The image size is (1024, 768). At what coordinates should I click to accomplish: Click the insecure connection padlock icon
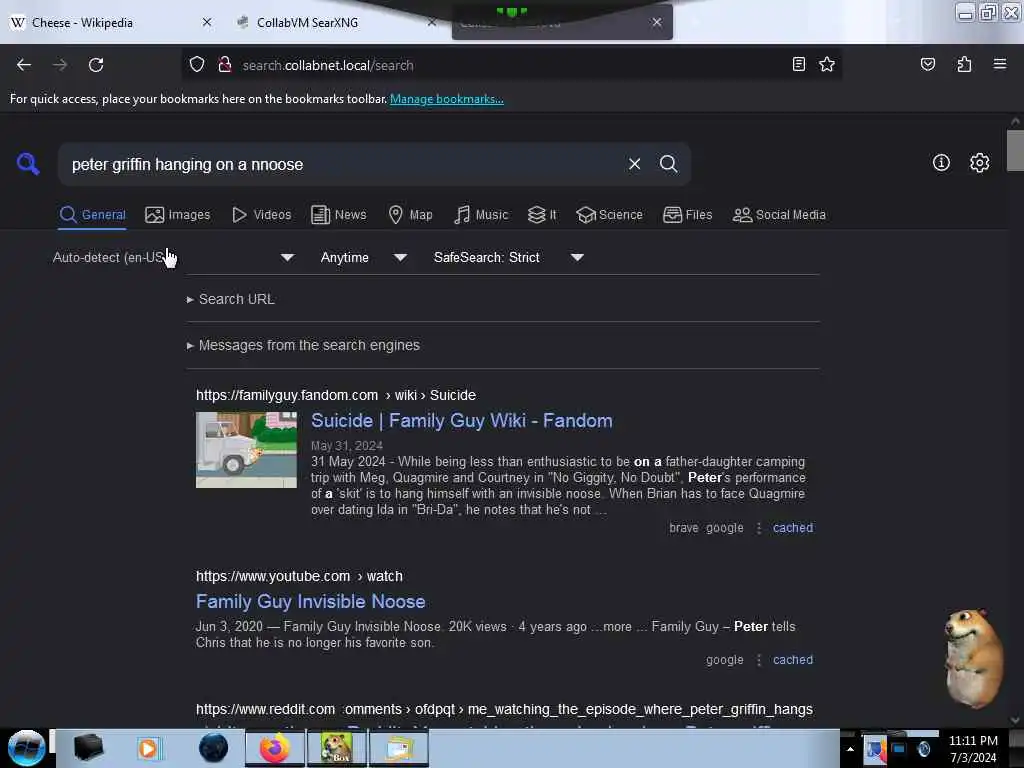click(225, 65)
